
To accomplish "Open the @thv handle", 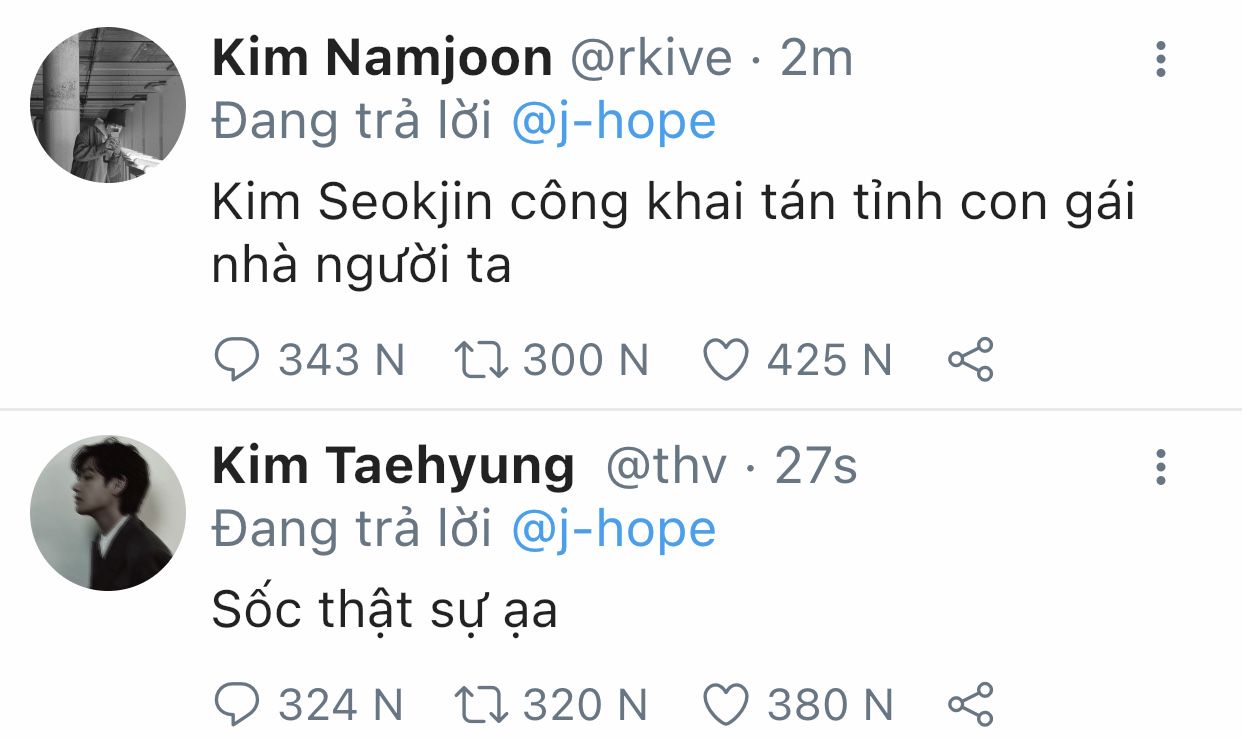I will tap(667, 467).
